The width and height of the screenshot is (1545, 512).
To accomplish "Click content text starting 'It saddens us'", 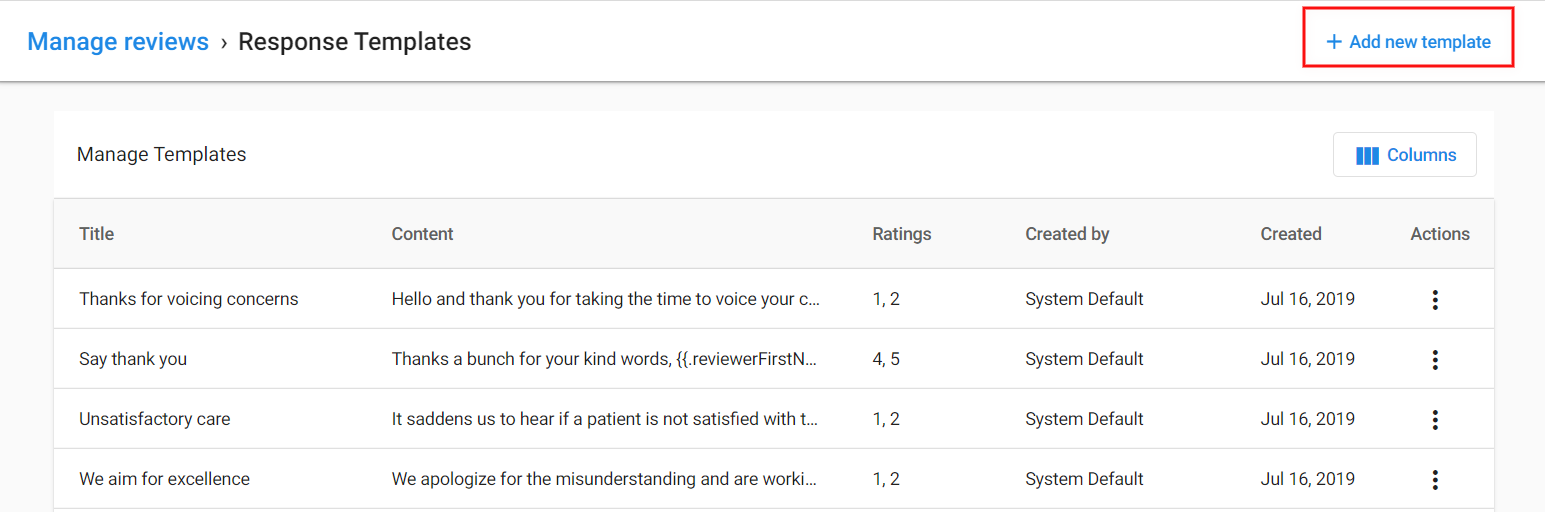I will pos(606,419).
